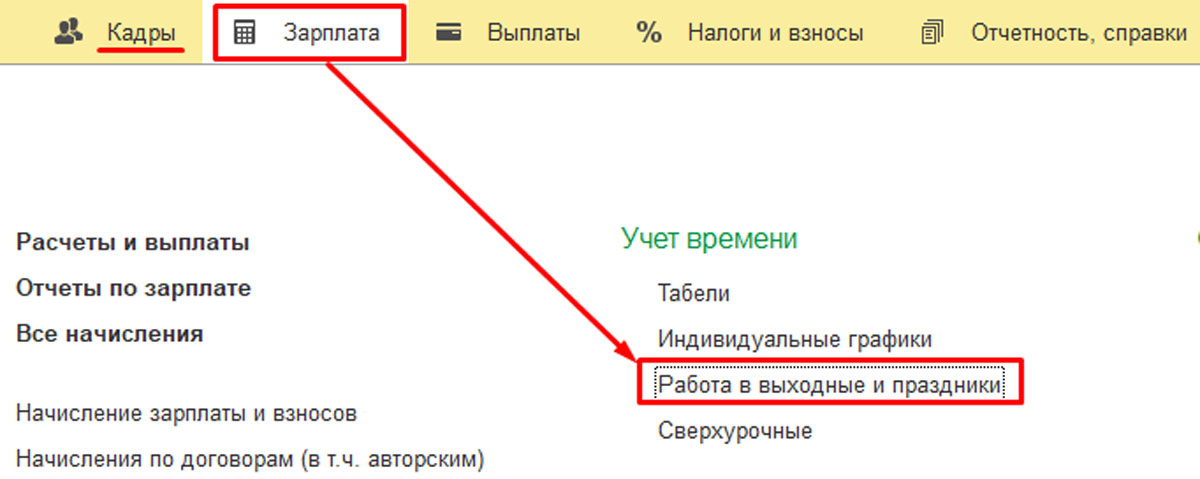Click the documents icon beside Отчетность, справки
The width and height of the screenshot is (1200, 479).
tap(931, 33)
